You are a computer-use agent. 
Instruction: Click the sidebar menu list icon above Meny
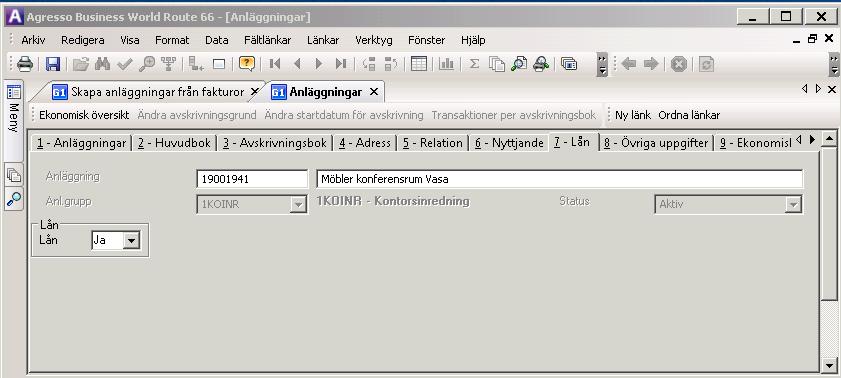14,92
